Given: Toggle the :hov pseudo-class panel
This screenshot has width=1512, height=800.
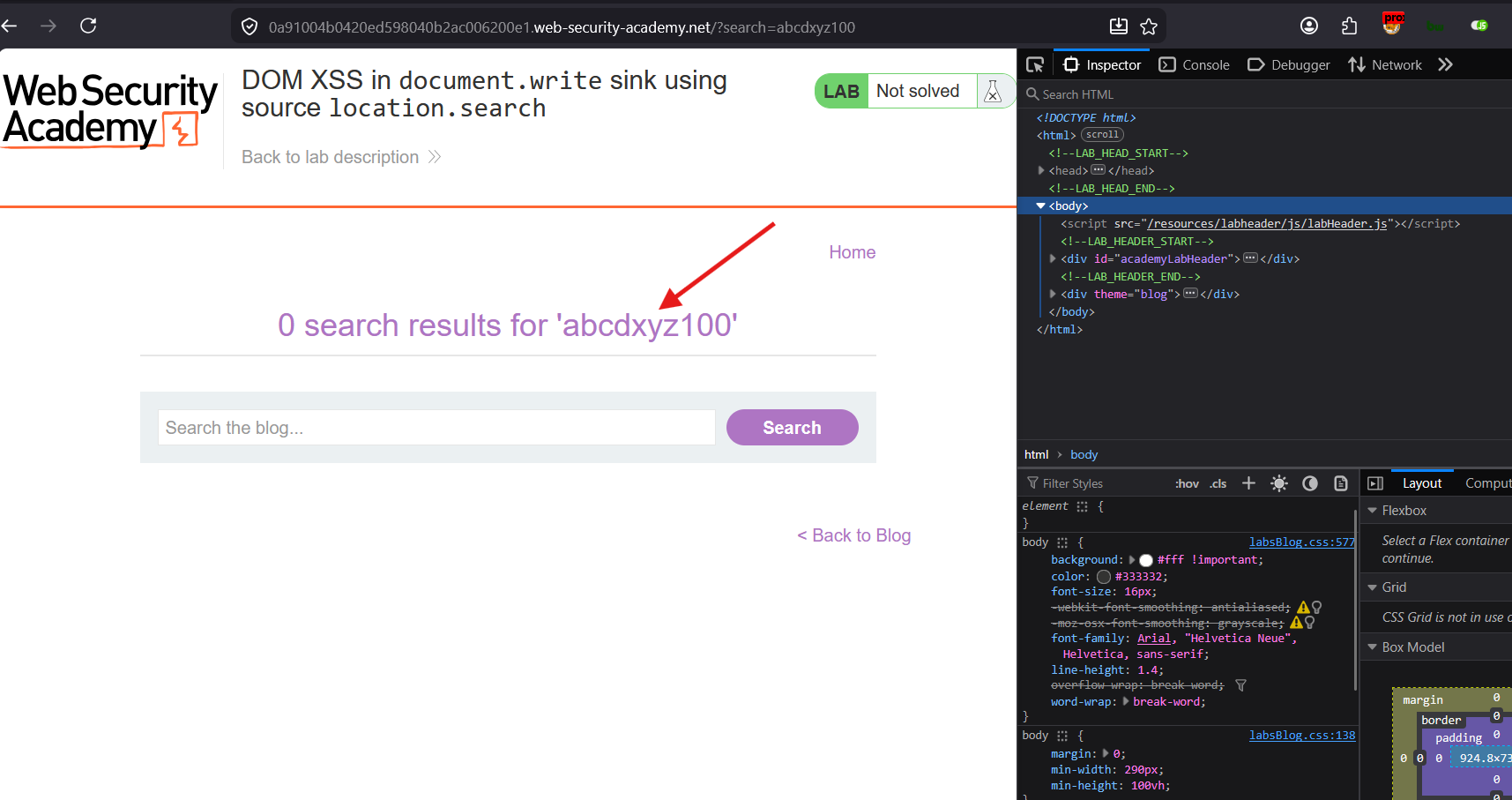Looking at the screenshot, I should click(1187, 483).
